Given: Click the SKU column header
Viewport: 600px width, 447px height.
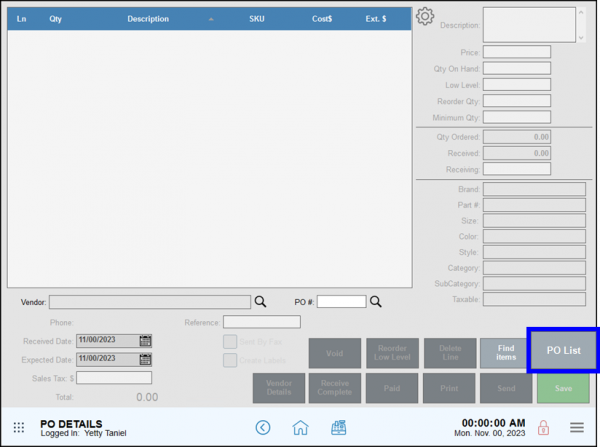Looking at the screenshot, I should pos(257,19).
